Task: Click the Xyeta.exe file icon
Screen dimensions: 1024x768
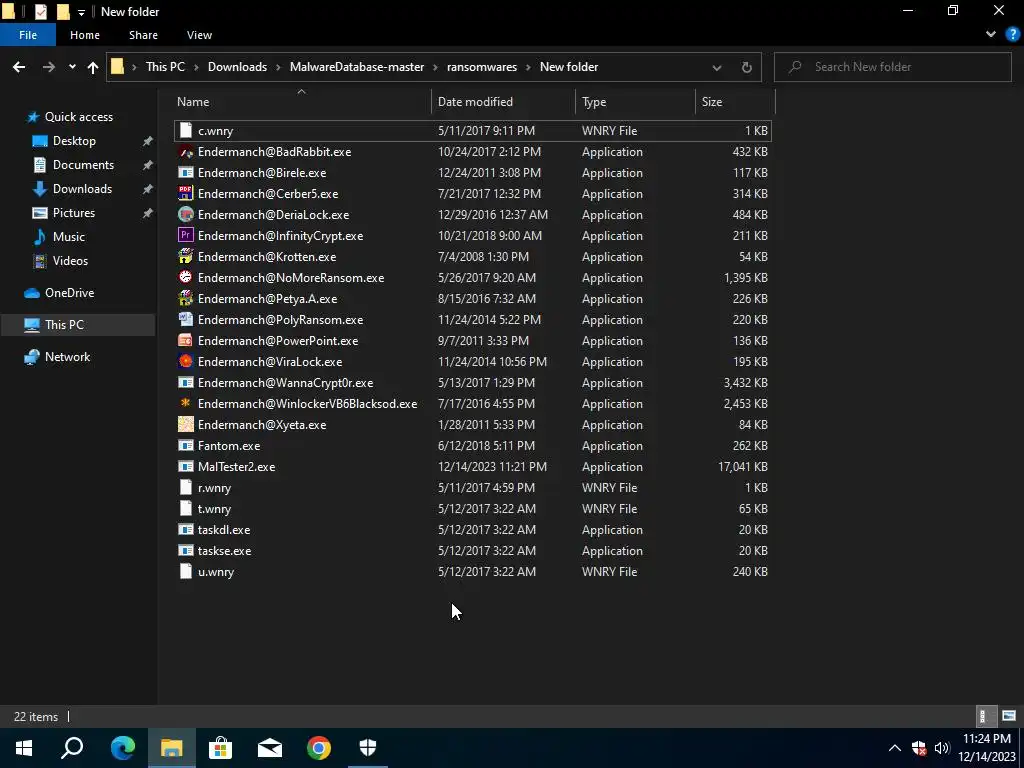Action: (186, 424)
